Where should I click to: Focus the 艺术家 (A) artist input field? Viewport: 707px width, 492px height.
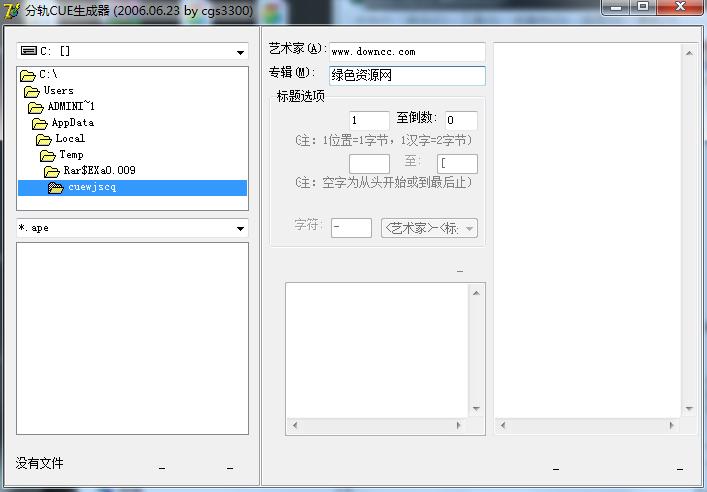[407, 52]
